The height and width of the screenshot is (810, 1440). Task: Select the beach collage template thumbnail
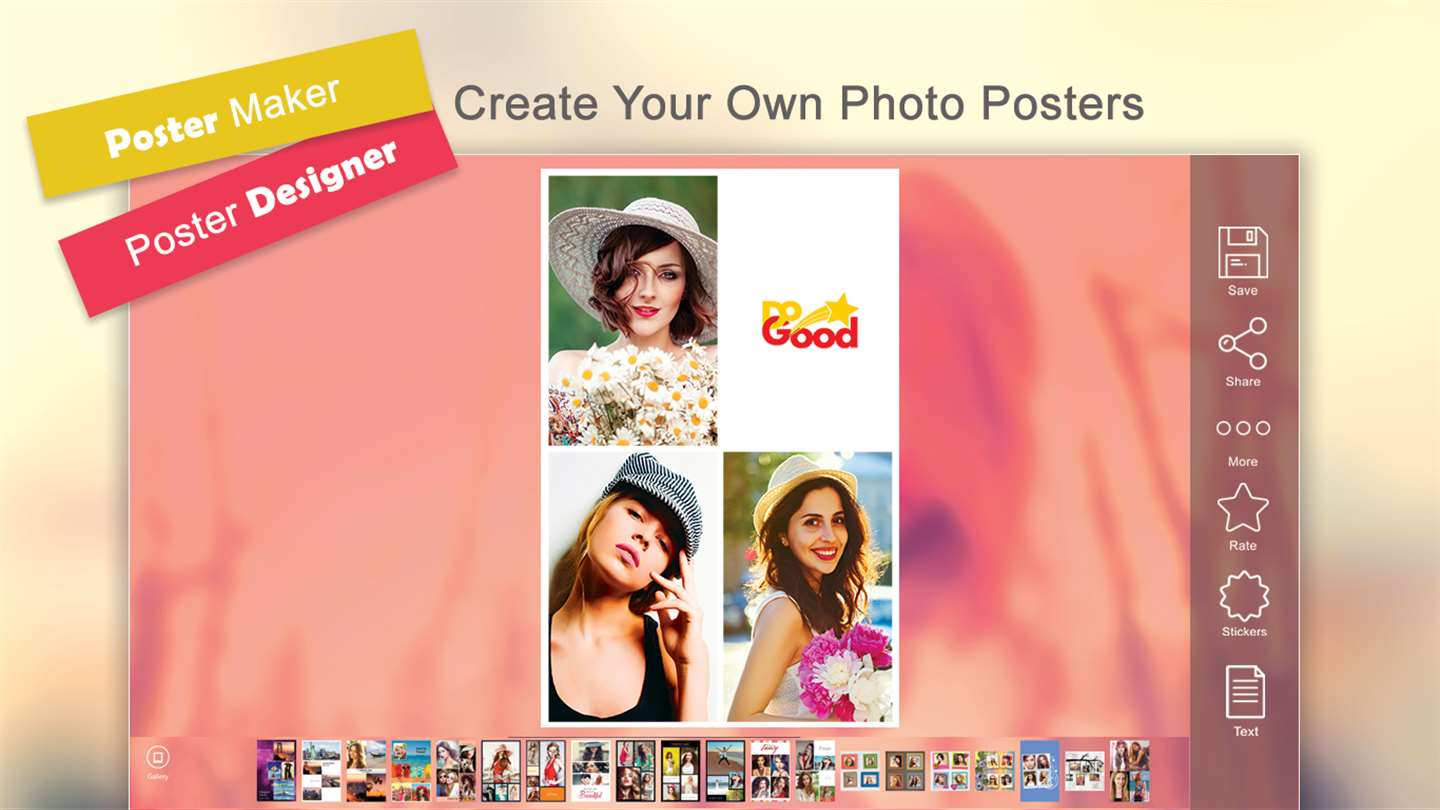[x=410, y=770]
